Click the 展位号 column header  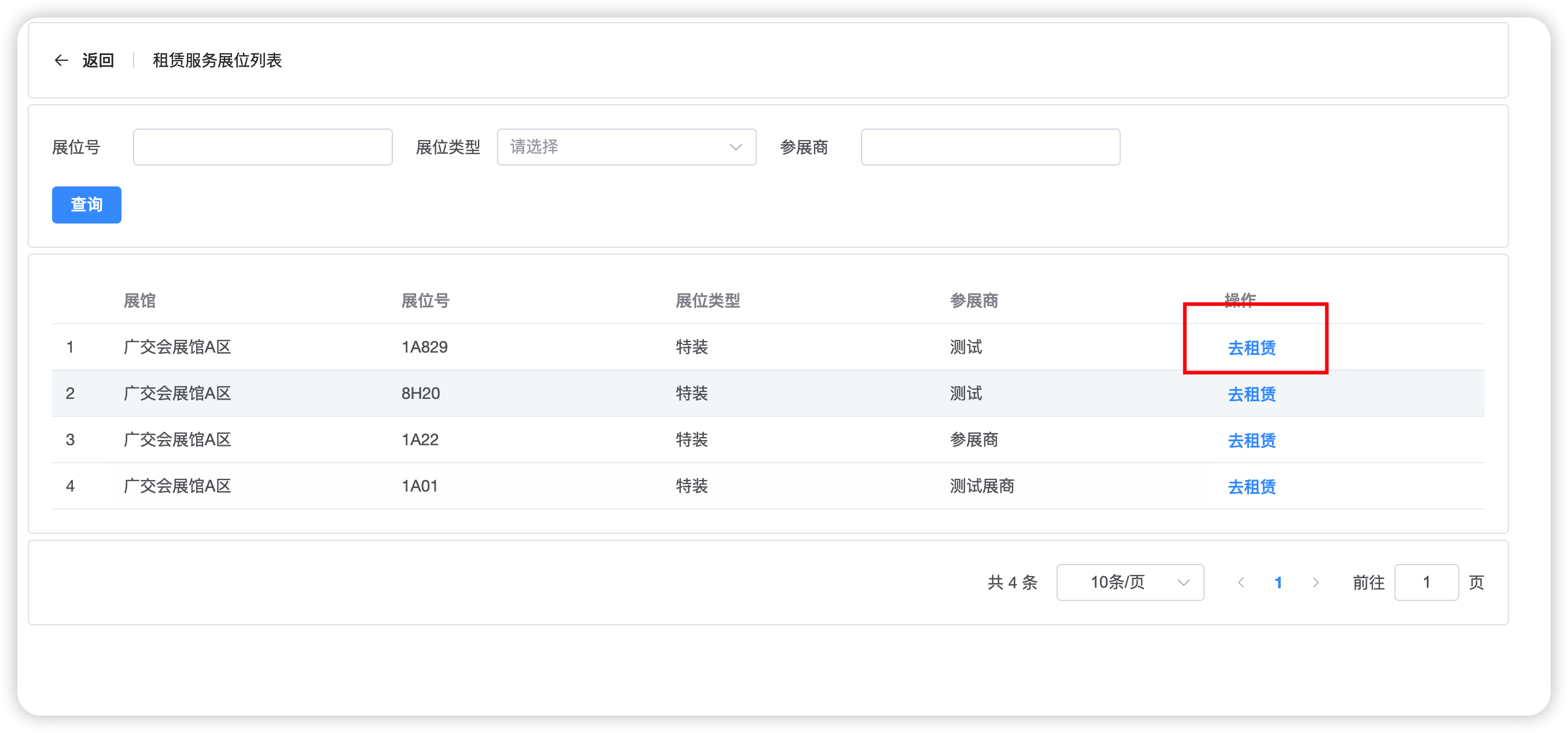coord(425,300)
